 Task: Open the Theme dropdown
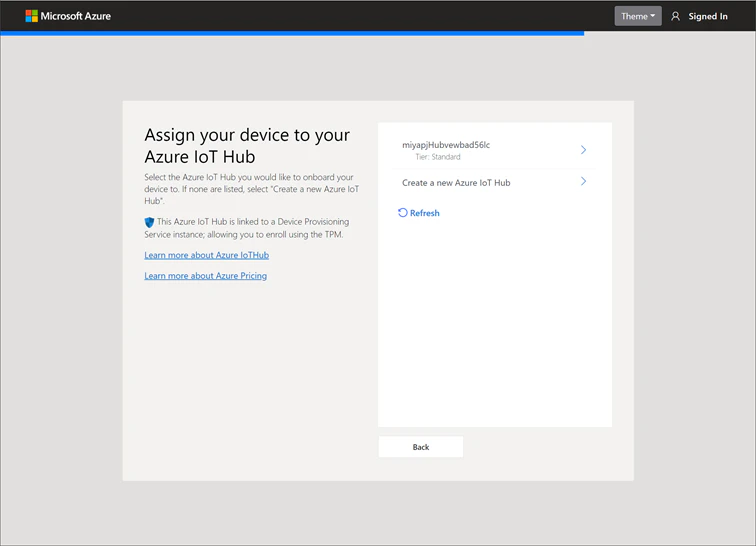(638, 16)
